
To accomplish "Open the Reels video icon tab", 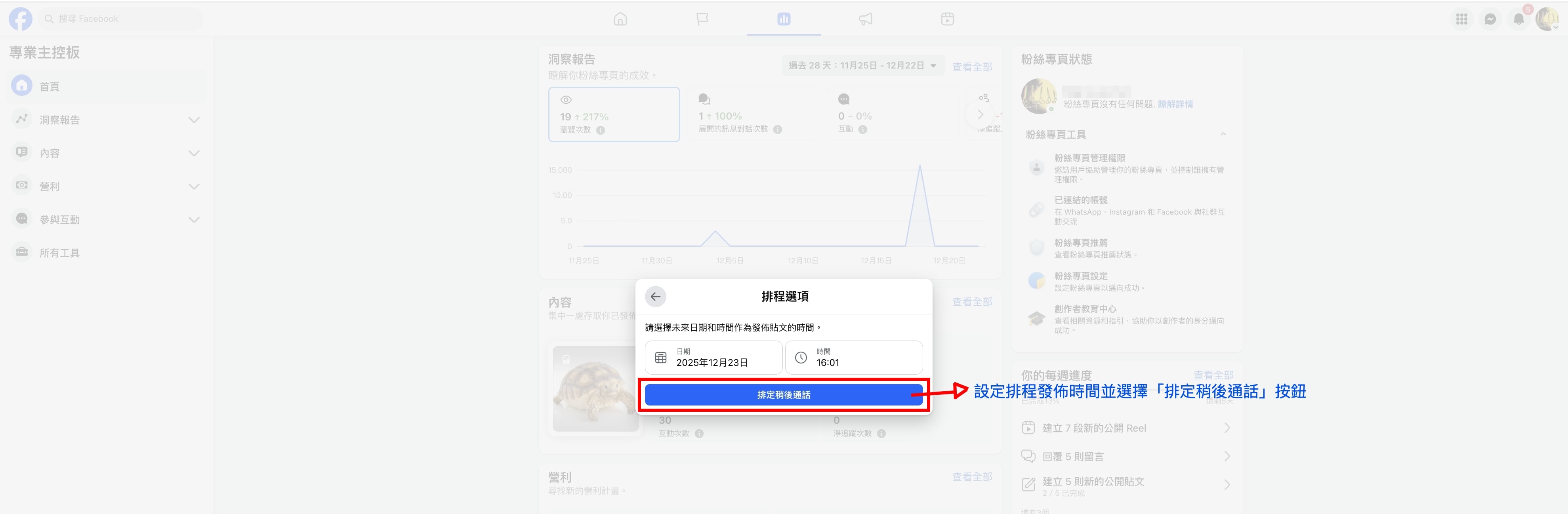I will pos(947,19).
